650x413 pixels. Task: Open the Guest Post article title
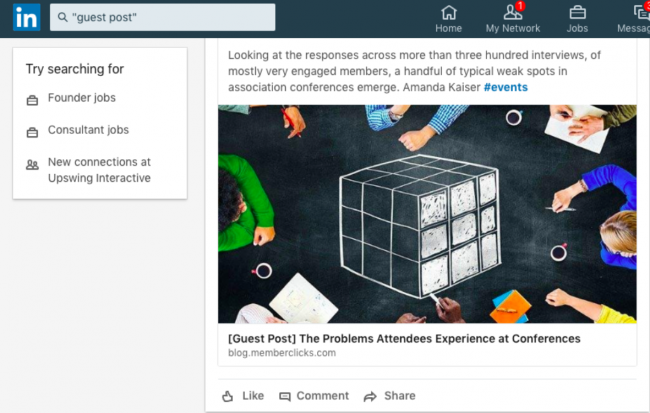(x=404, y=339)
